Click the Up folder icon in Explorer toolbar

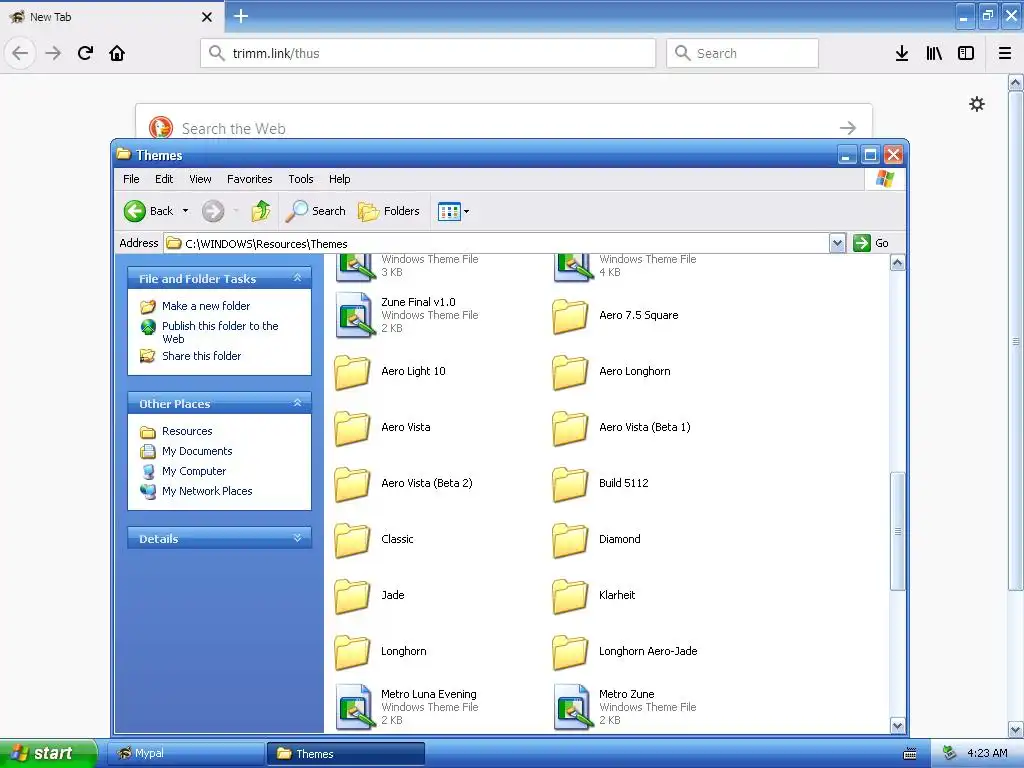point(261,211)
